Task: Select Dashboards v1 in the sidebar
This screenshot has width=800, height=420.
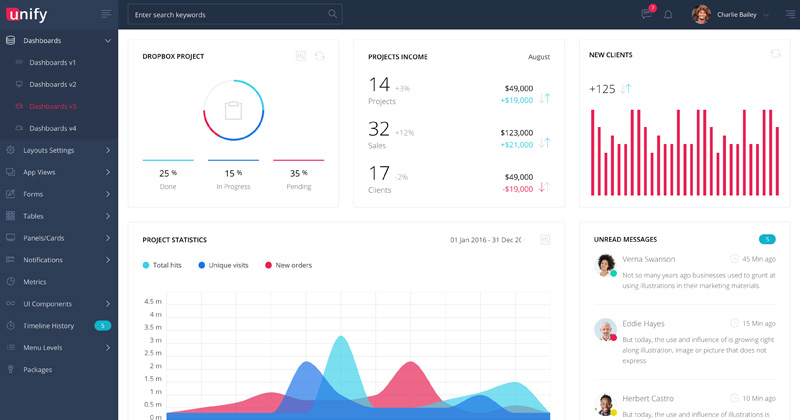Action: click(52, 62)
